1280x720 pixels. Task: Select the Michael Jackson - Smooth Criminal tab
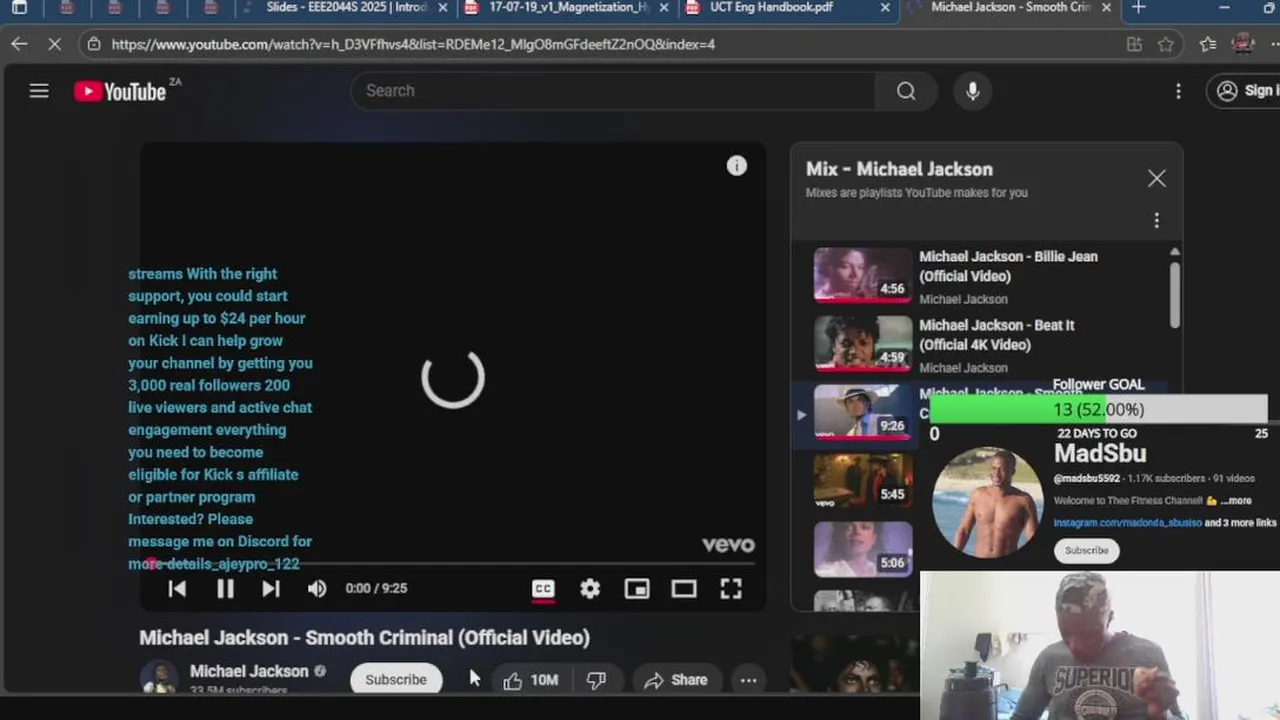1010,8
